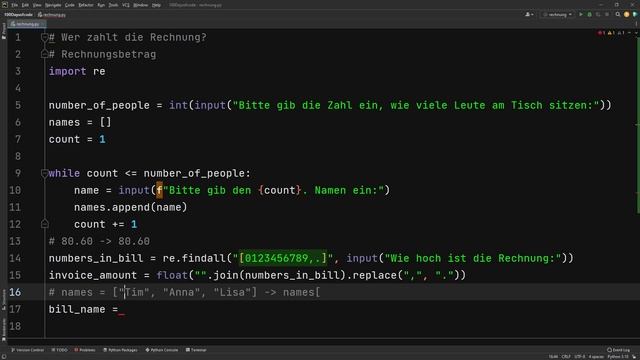Screen dimensions: 640x360
Task: Click the 100DaysofCode project breadcrumb
Action: point(18,15)
